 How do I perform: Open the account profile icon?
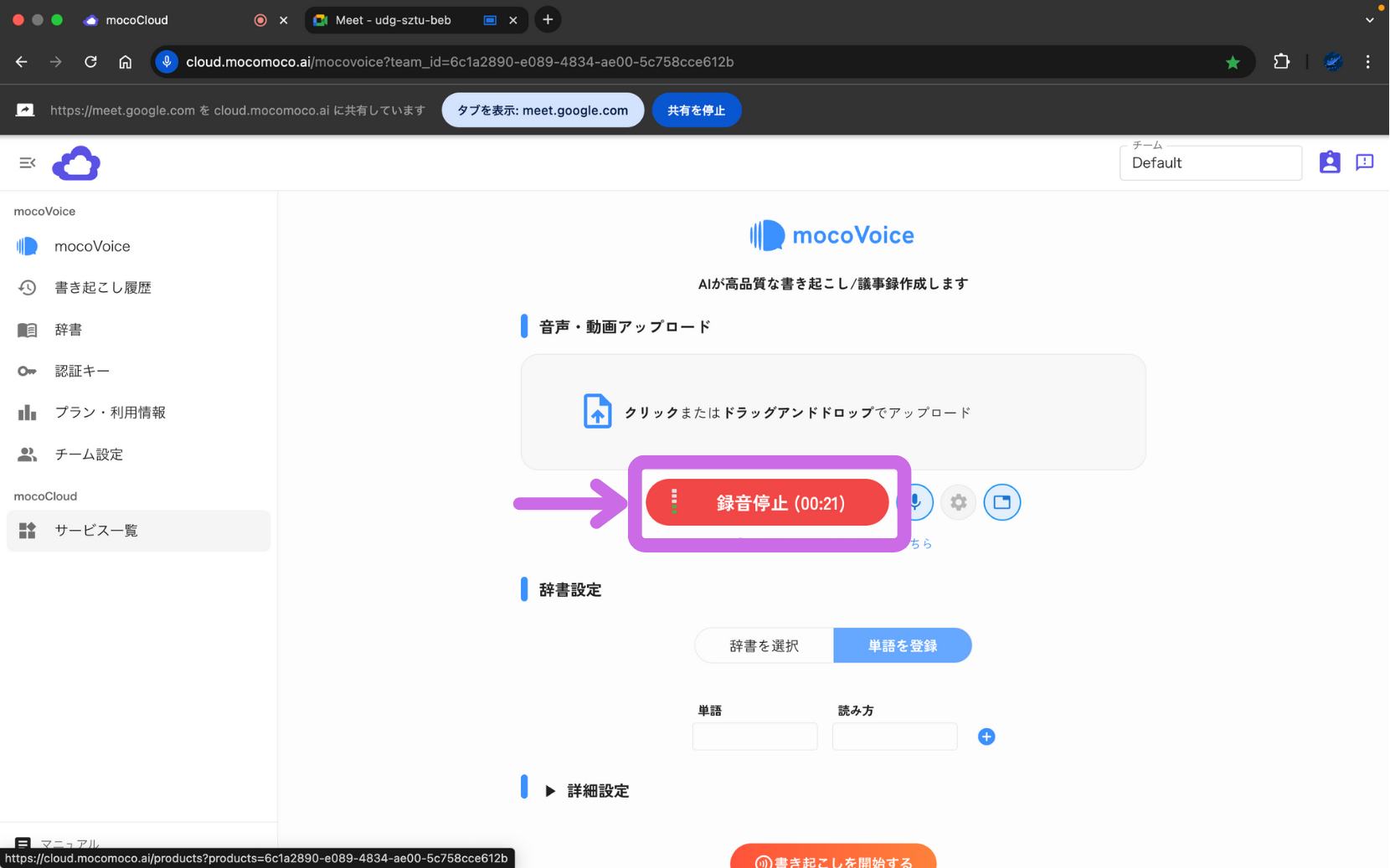pos(1330,162)
